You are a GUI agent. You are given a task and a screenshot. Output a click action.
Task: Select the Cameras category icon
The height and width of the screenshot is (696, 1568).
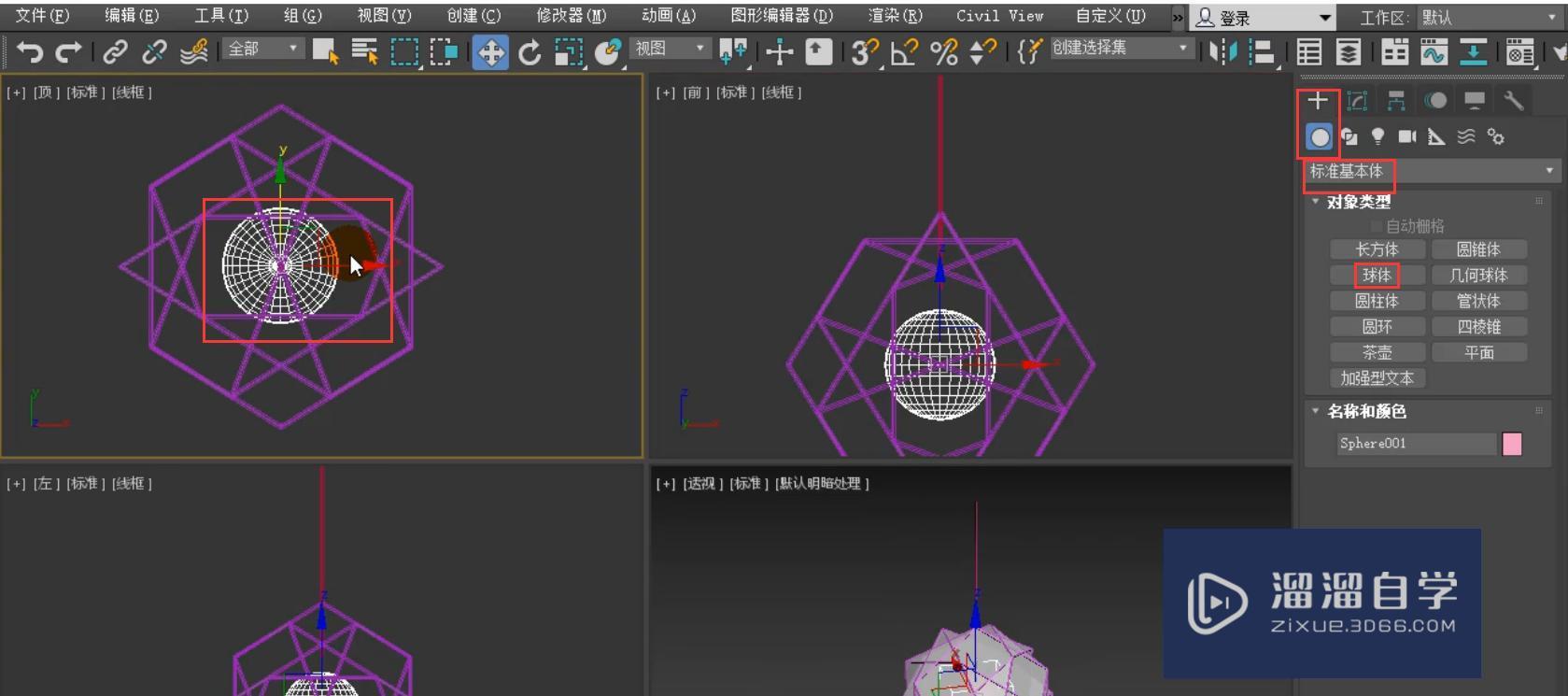[x=1407, y=137]
